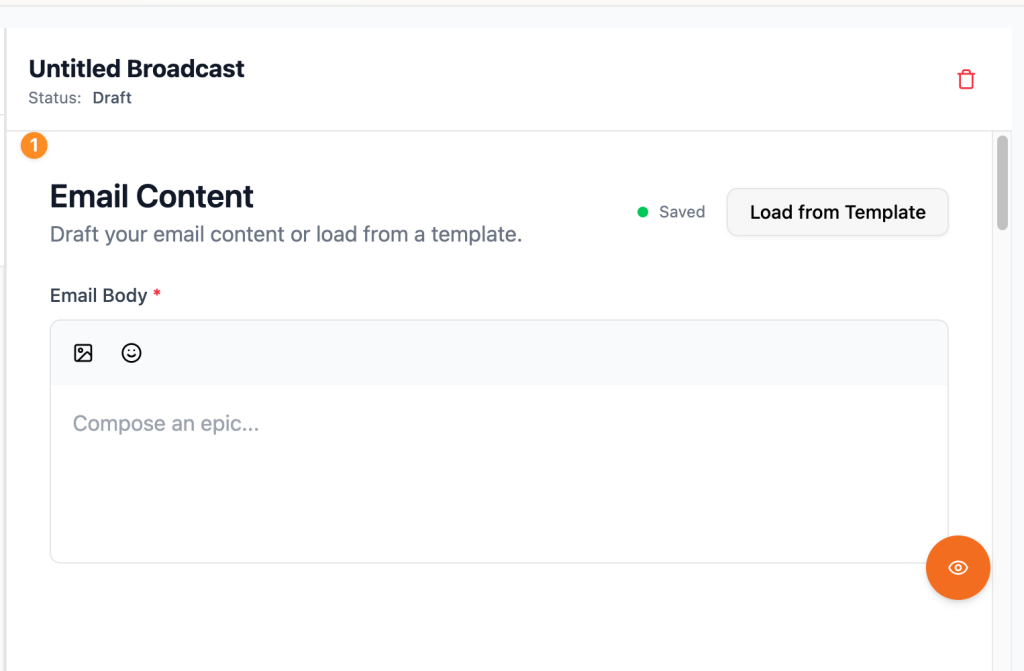Insert an image into the email body
This screenshot has width=1024, height=671.
[x=83, y=353]
